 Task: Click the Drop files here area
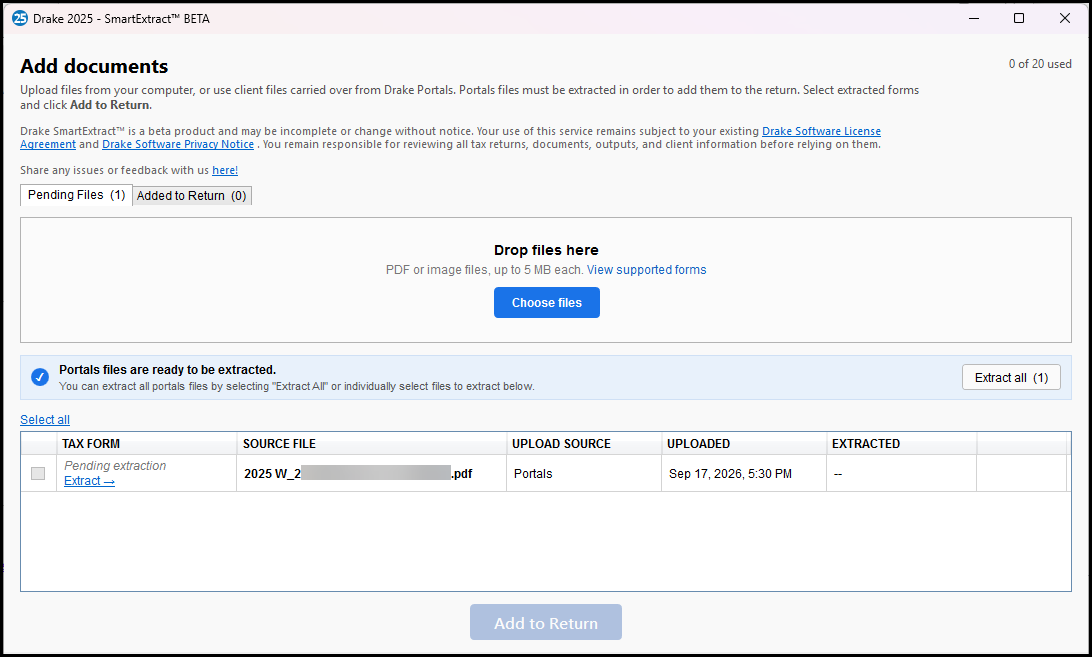point(546,280)
